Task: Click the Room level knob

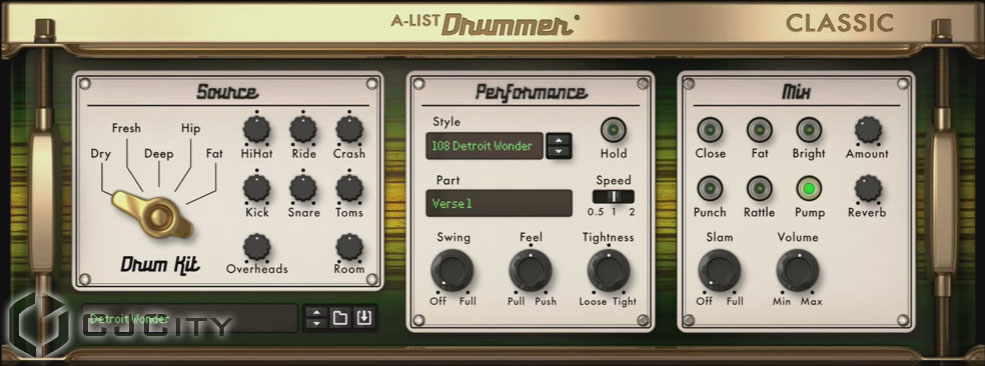Action: coord(349,247)
